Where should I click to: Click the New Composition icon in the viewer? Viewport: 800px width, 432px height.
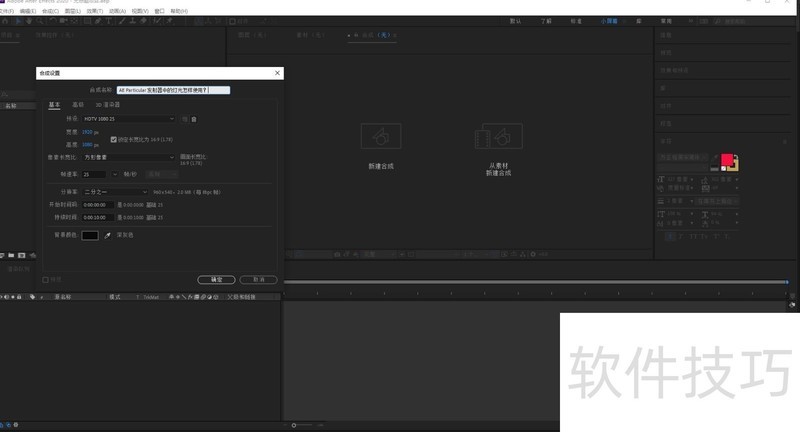pyautogui.click(x=381, y=136)
